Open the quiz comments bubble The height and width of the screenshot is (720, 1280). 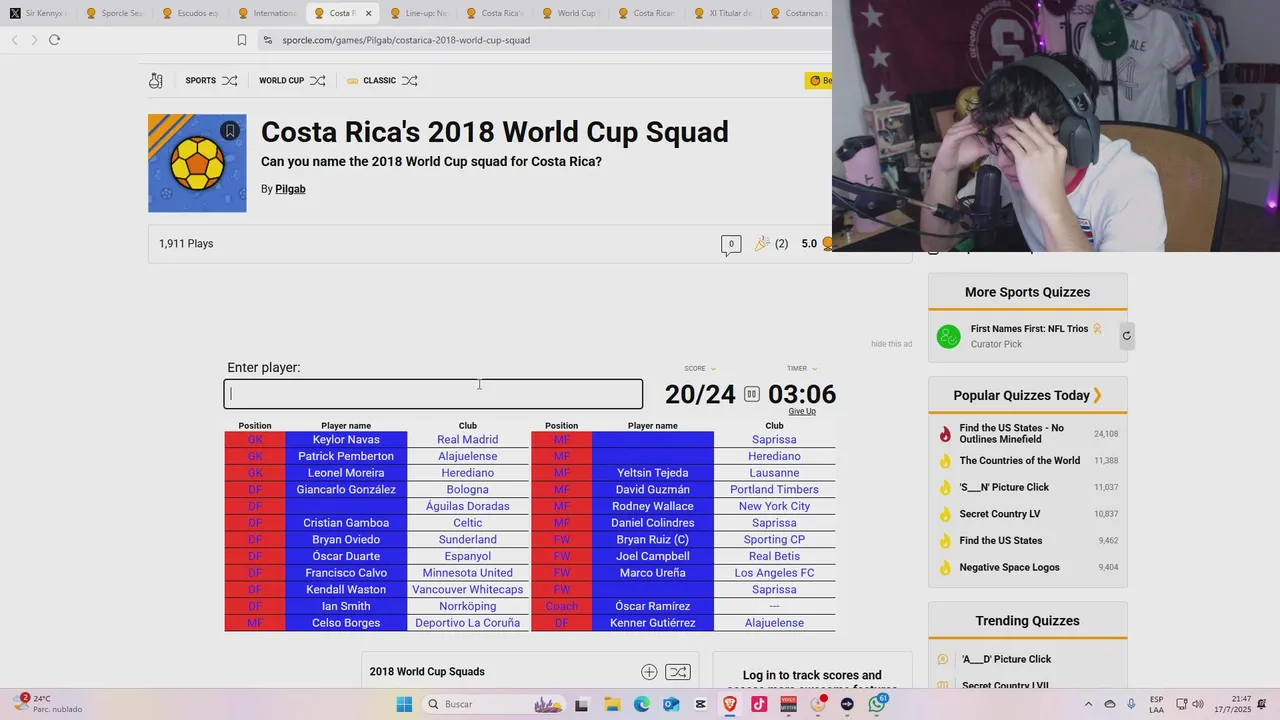click(x=731, y=244)
